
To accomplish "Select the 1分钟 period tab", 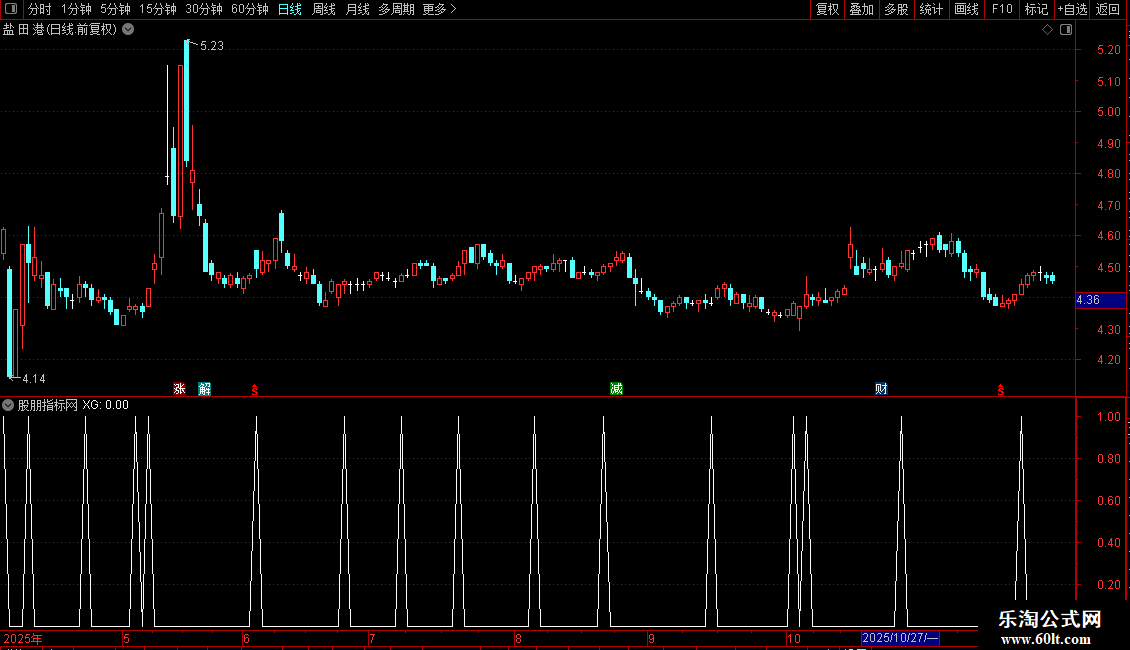I will [76, 9].
